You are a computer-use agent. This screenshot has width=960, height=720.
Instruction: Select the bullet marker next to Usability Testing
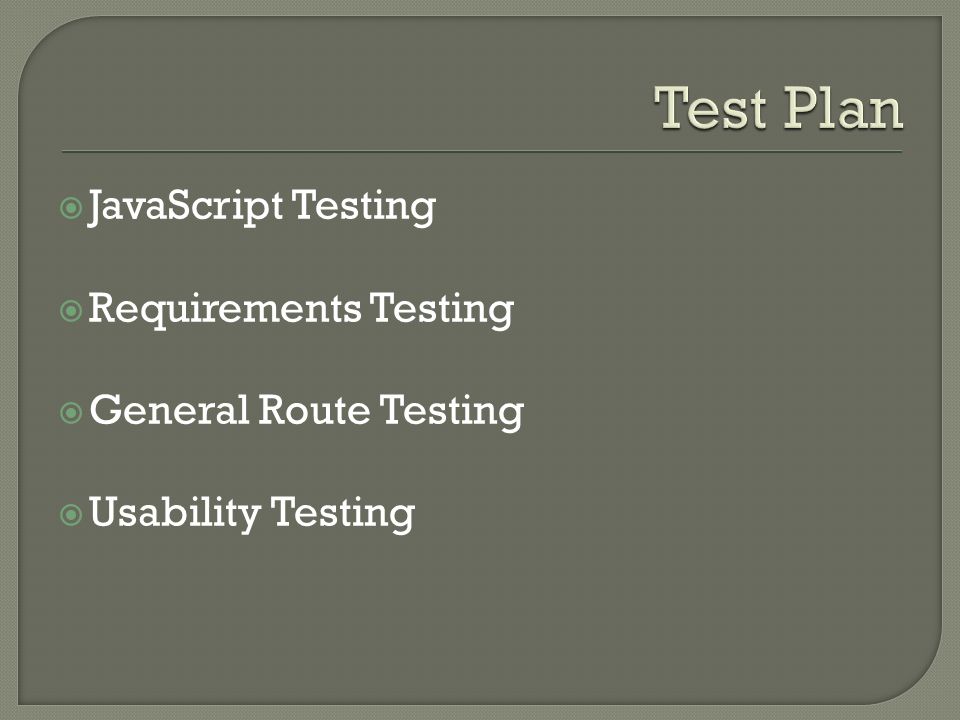click(x=71, y=514)
